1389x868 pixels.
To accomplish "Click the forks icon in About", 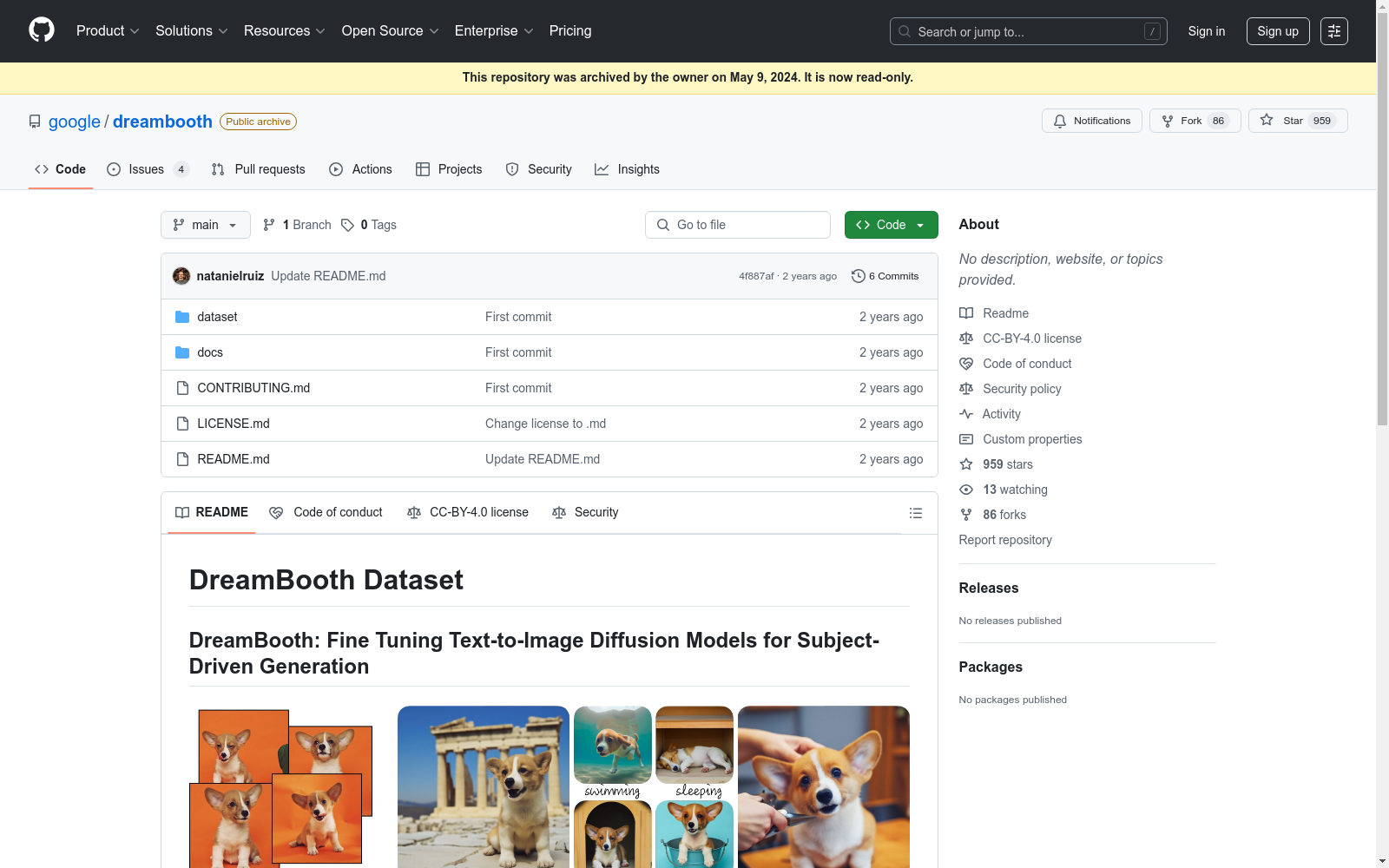I will (966, 515).
